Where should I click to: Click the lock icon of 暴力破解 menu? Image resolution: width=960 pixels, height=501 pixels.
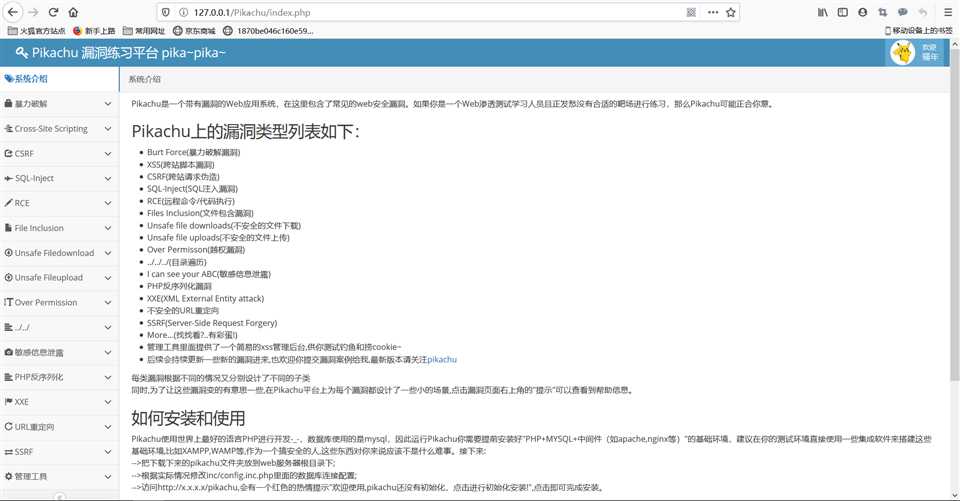8,104
